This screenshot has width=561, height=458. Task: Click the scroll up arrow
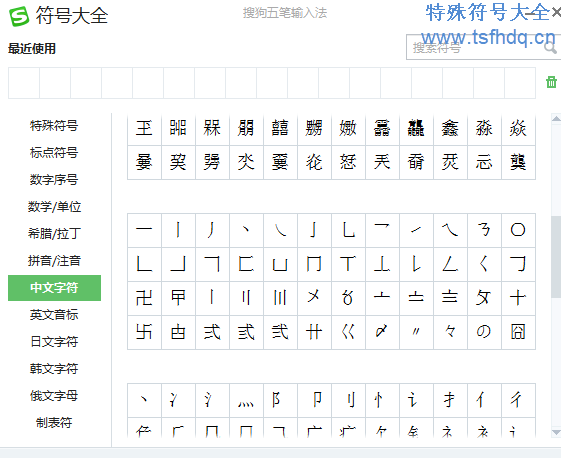tap(556, 119)
